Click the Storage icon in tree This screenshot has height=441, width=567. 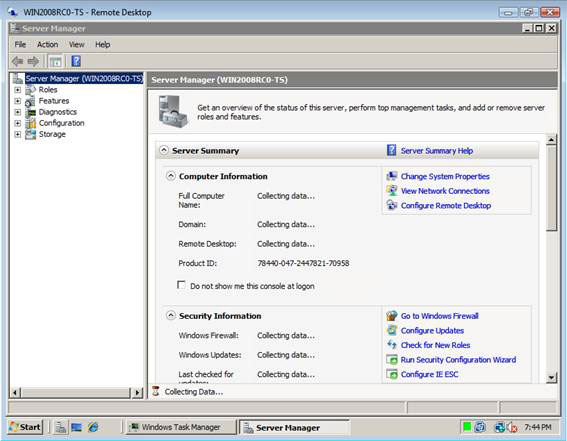pyautogui.click(x=30, y=134)
